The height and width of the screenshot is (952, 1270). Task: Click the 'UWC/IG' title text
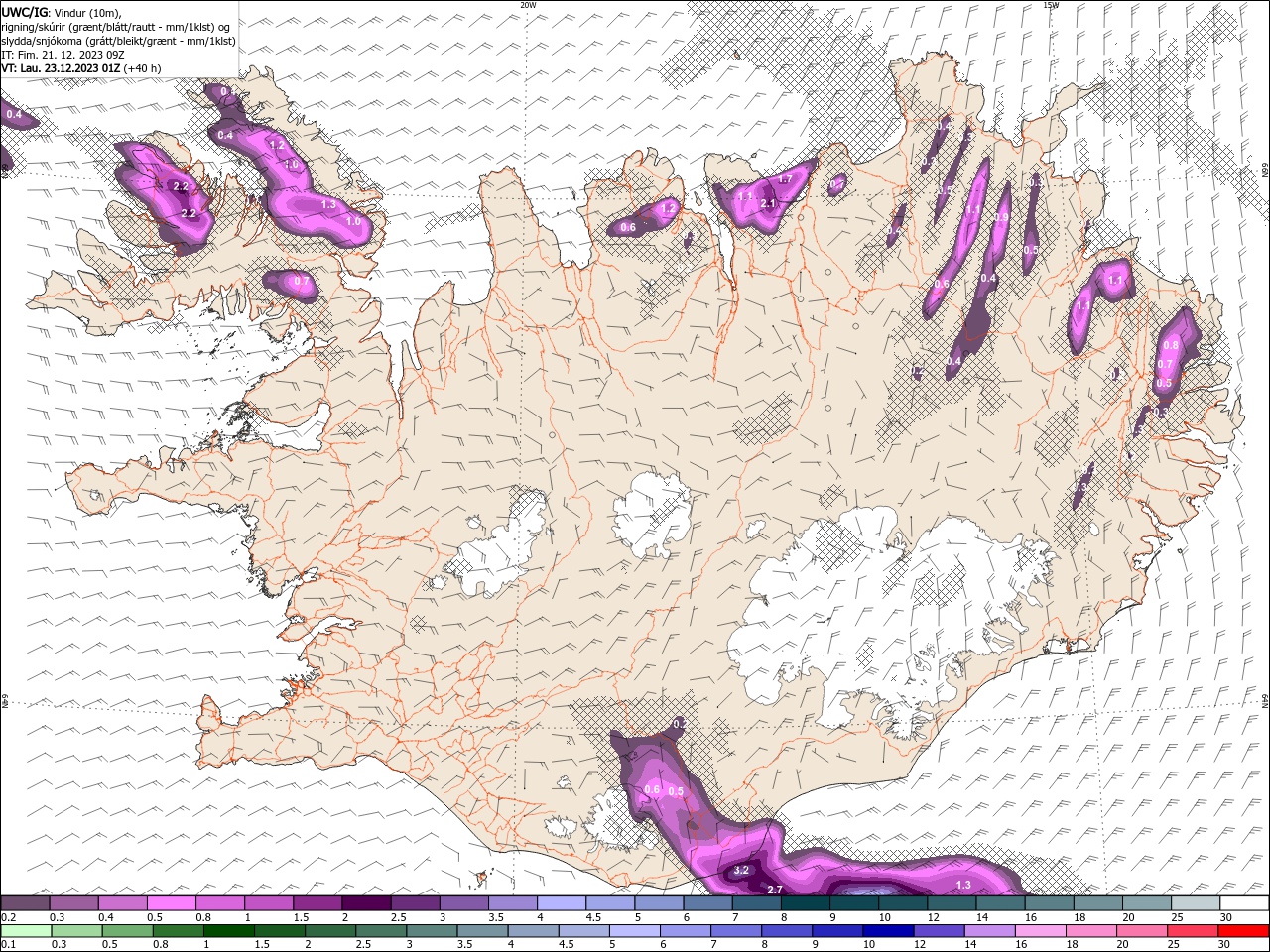[24, 12]
